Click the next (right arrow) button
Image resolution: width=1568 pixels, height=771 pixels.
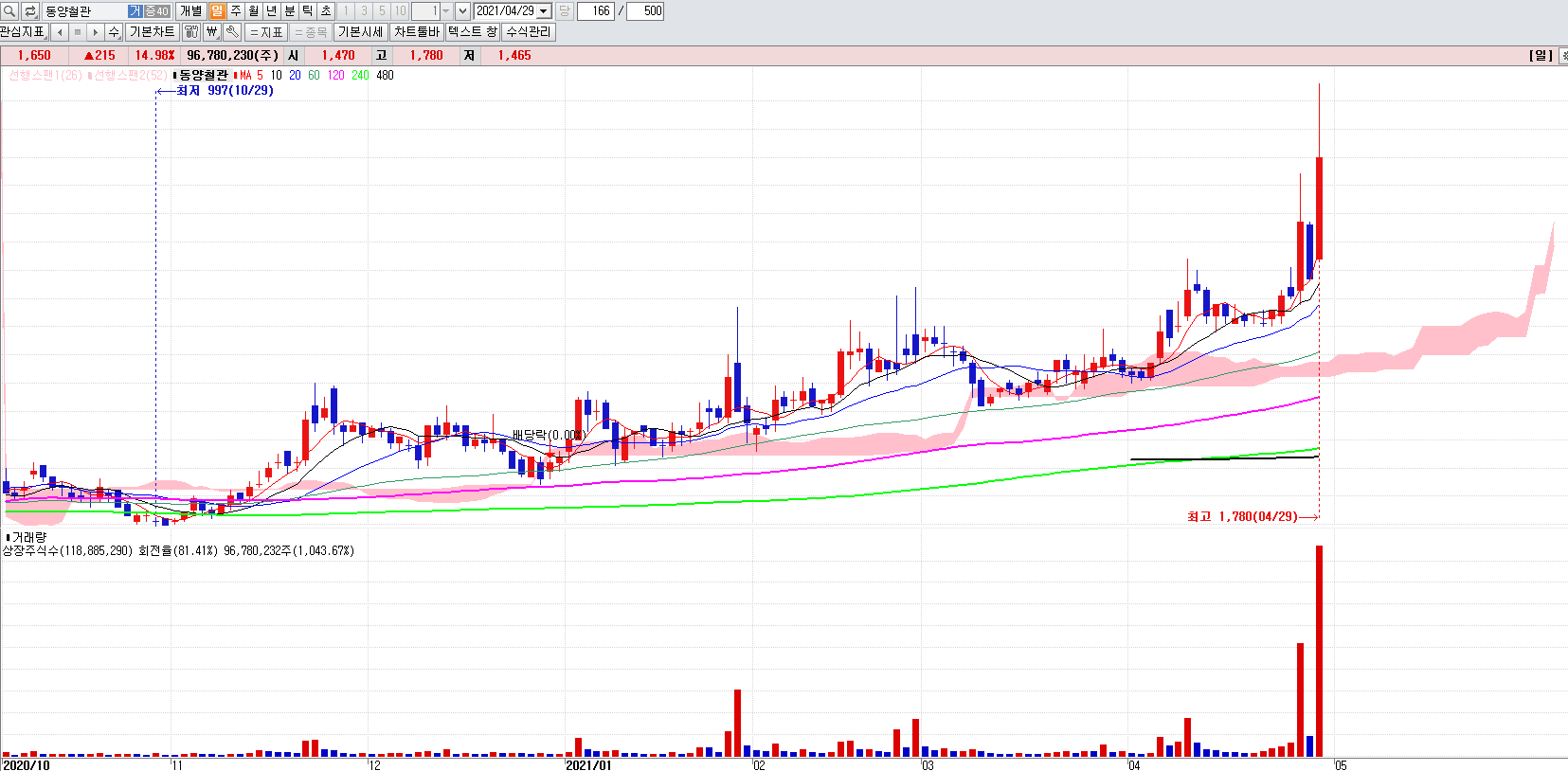[x=96, y=32]
